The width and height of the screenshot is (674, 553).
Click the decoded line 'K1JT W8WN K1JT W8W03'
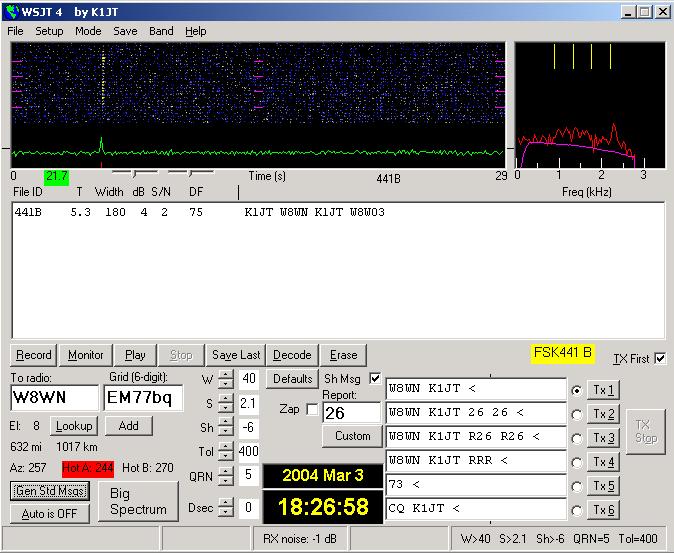[x=314, y=212]
